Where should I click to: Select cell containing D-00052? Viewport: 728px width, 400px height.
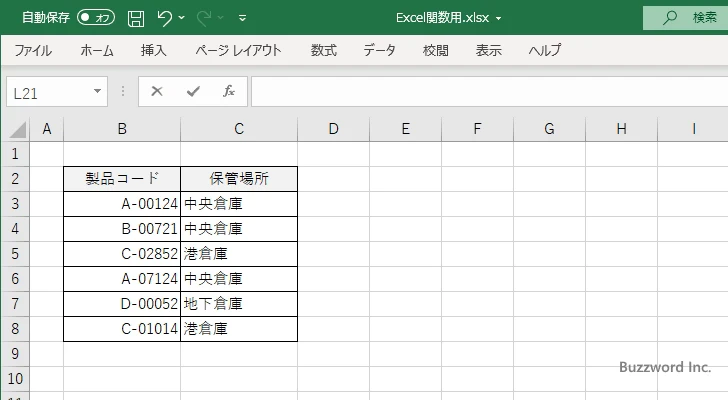[122, 304]
